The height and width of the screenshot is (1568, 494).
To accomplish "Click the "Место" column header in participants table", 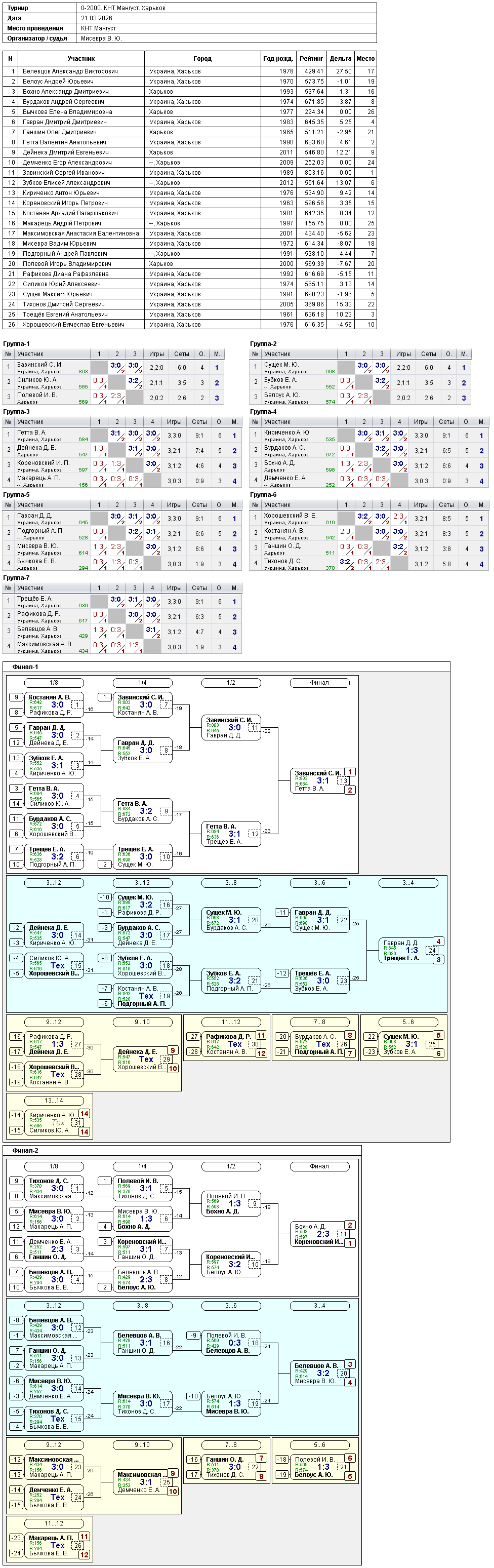I will [365, 58].
